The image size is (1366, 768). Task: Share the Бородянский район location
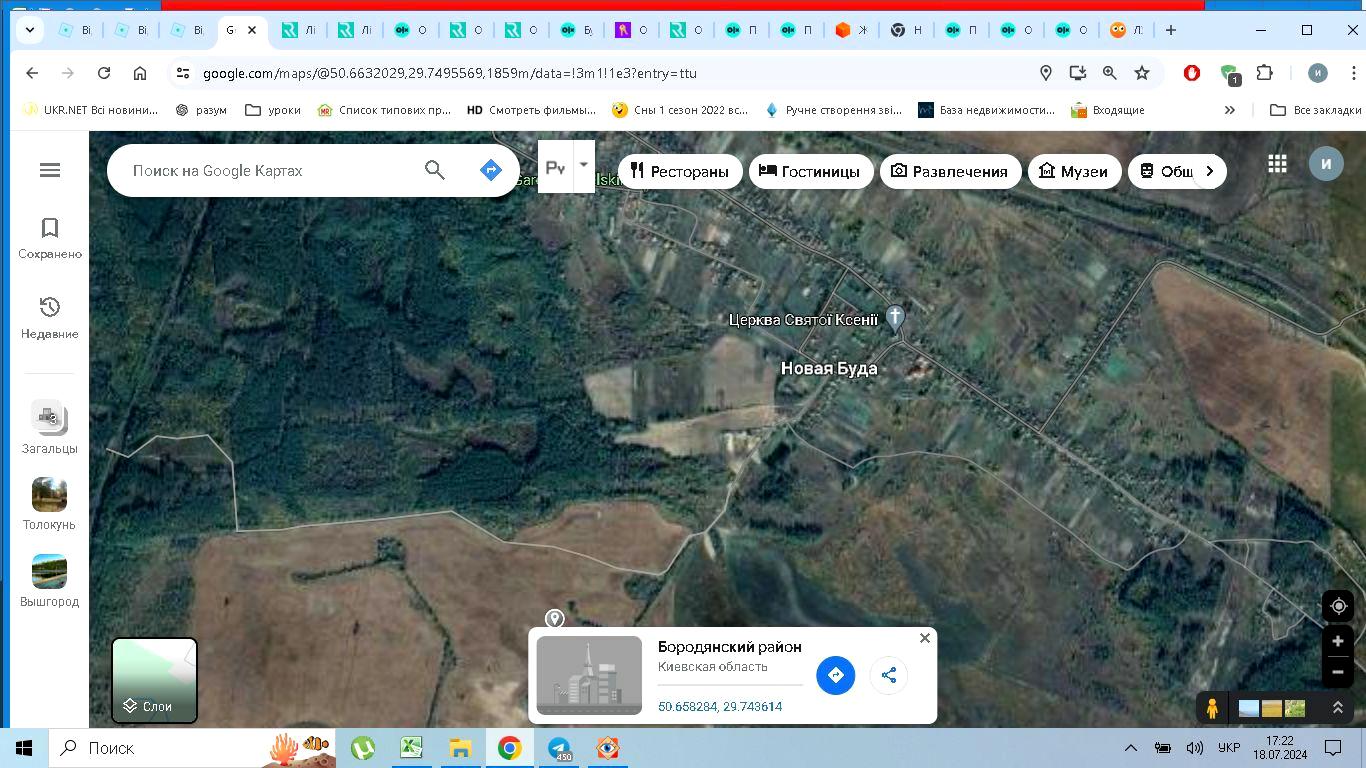tap(888, 675)
